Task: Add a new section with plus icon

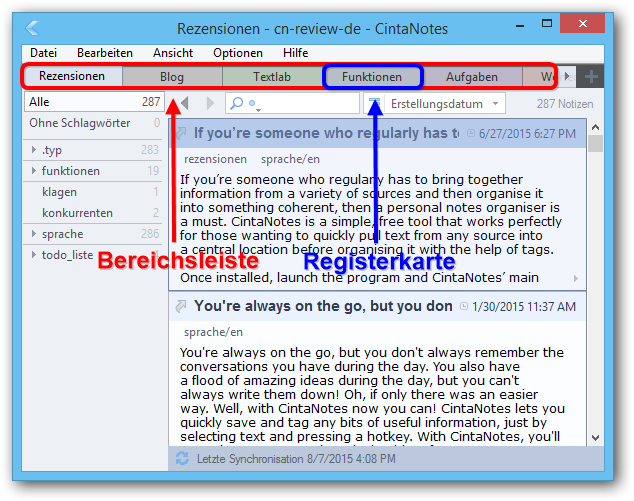Action: point(591,76)
